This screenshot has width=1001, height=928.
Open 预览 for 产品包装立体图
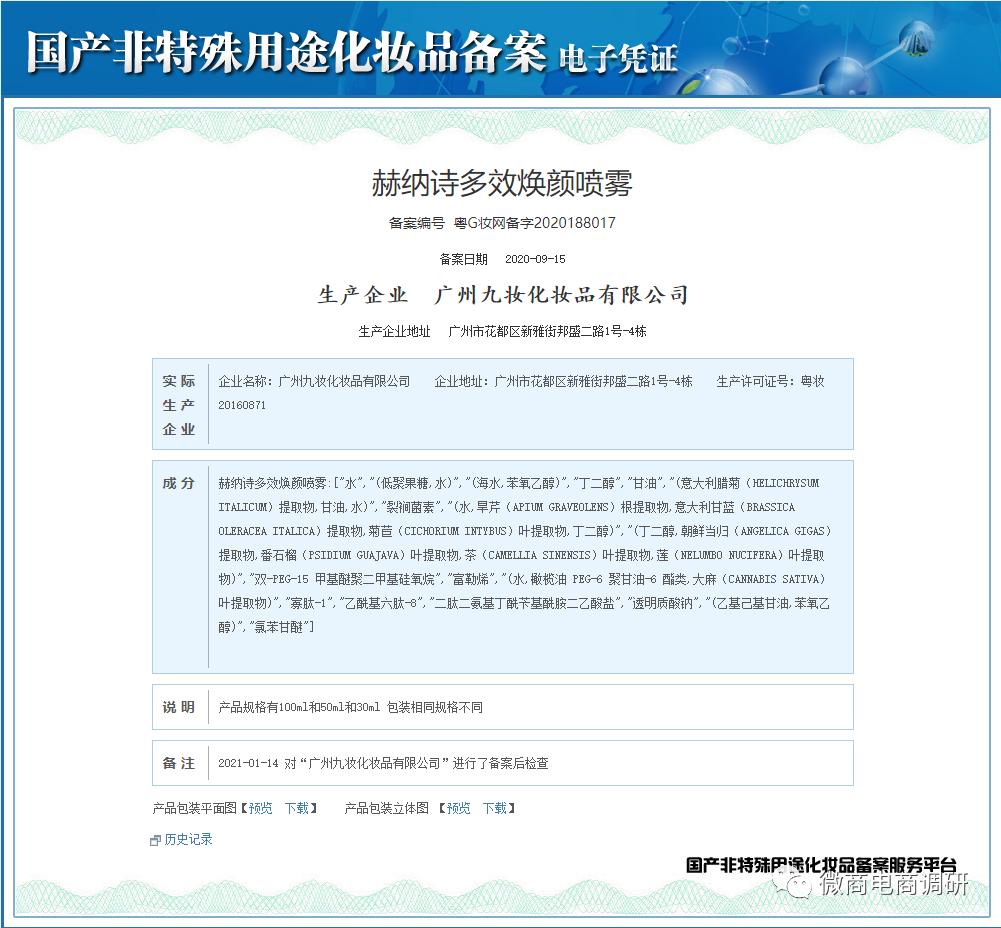point(457,808)
